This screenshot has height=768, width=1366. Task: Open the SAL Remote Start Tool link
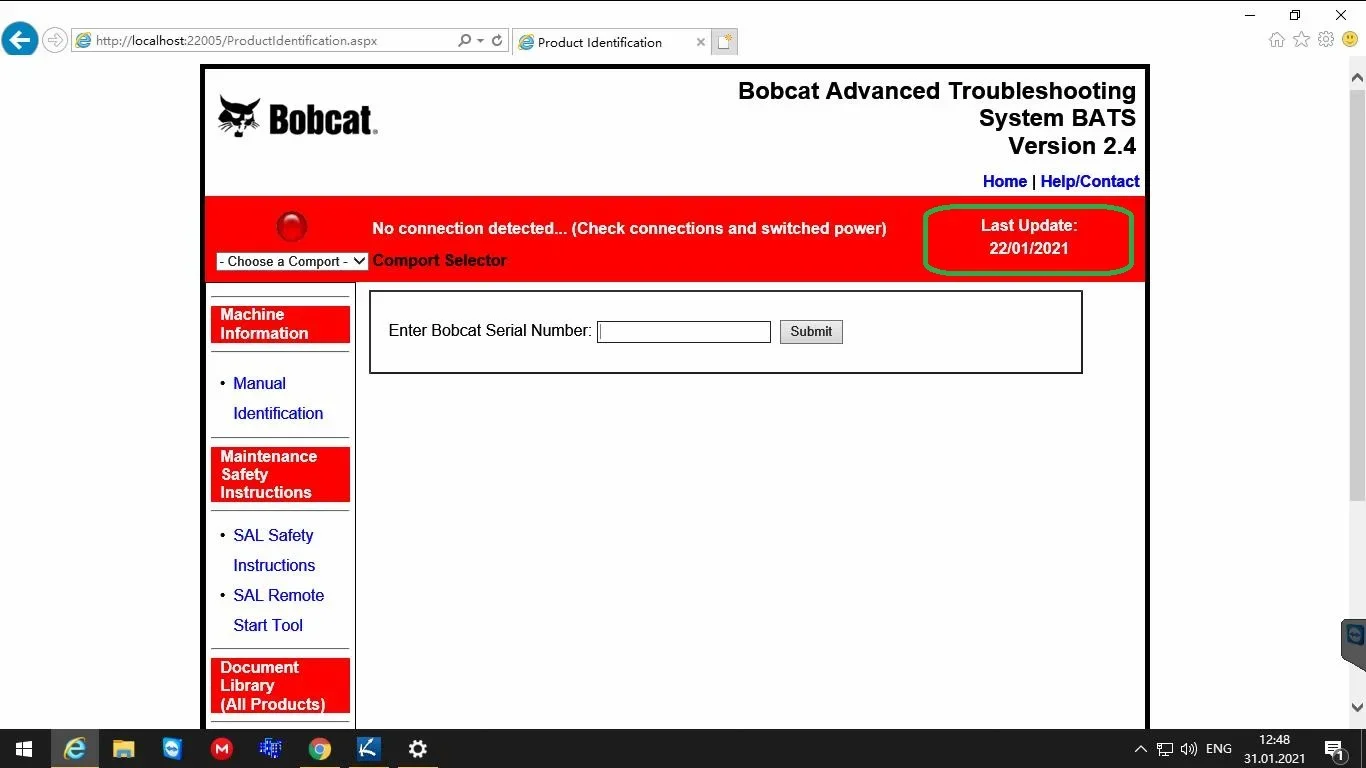(x=278, y=610)
